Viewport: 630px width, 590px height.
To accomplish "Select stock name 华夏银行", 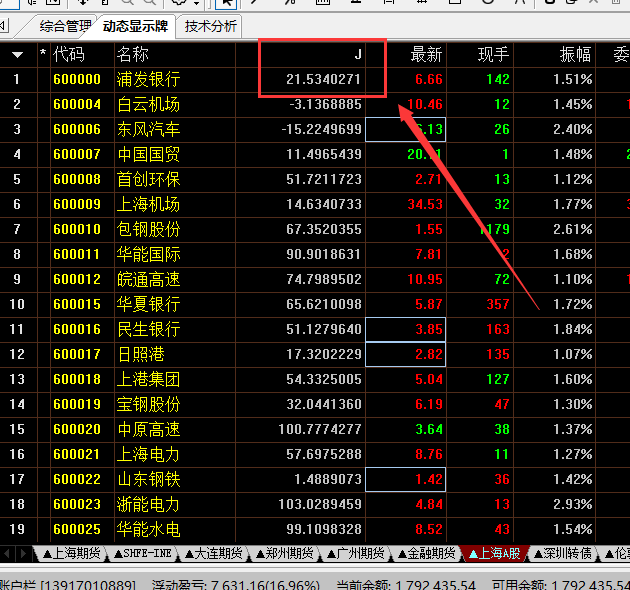I will (x=148, y=304).
